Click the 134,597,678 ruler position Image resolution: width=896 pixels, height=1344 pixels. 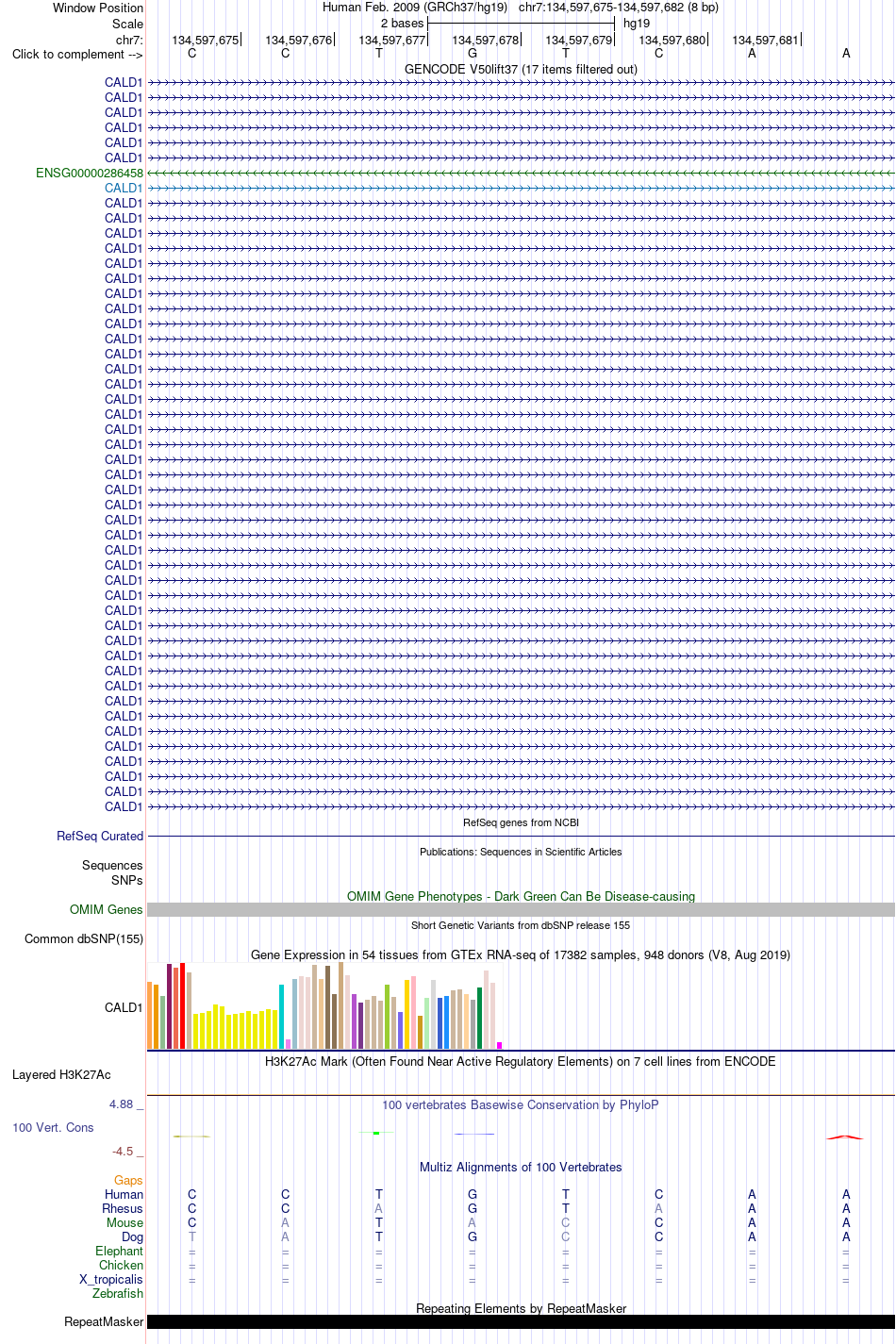485,40
